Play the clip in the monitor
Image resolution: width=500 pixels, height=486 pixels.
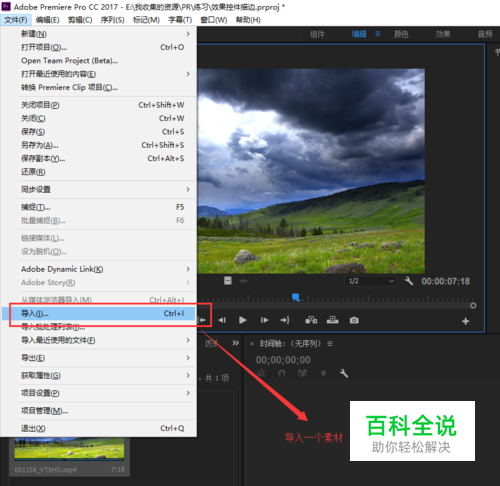[243, 320]
